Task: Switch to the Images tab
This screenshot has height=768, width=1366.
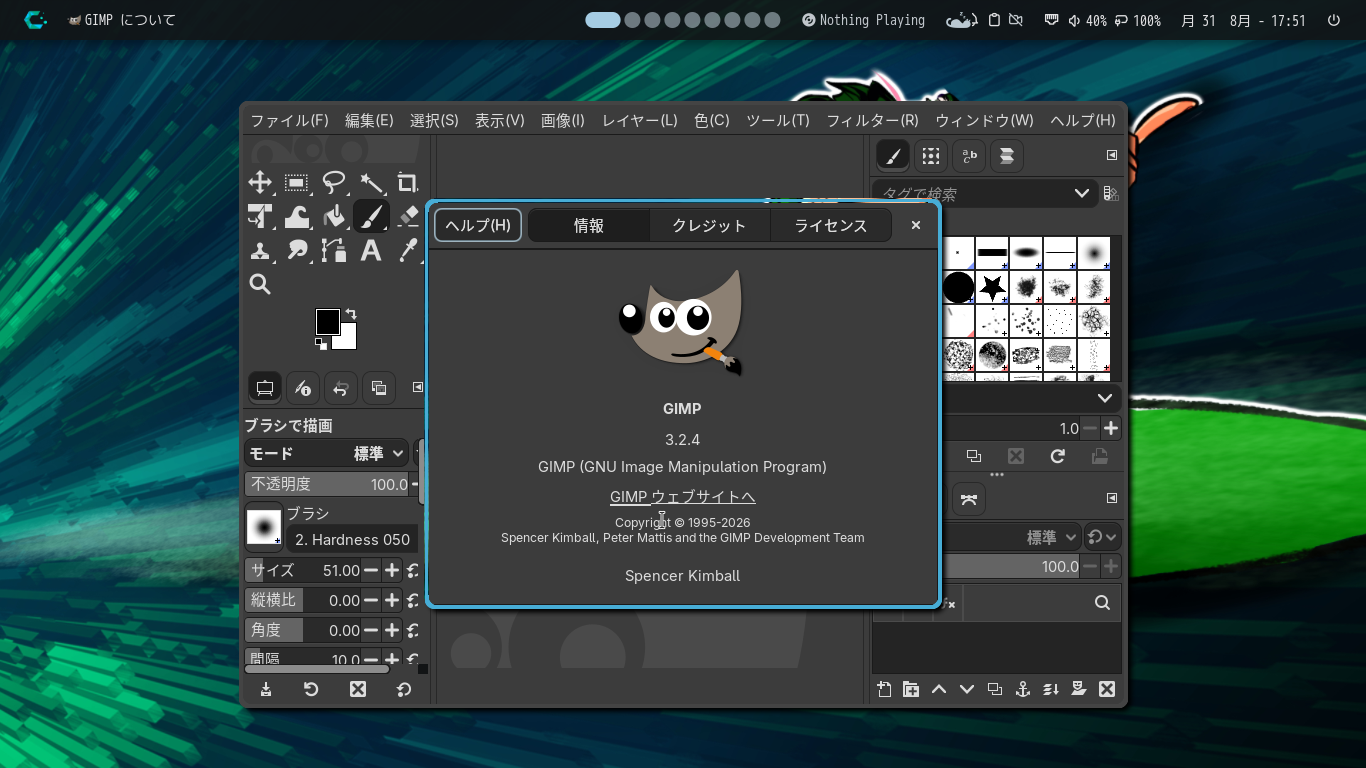Action: [379, 388]
